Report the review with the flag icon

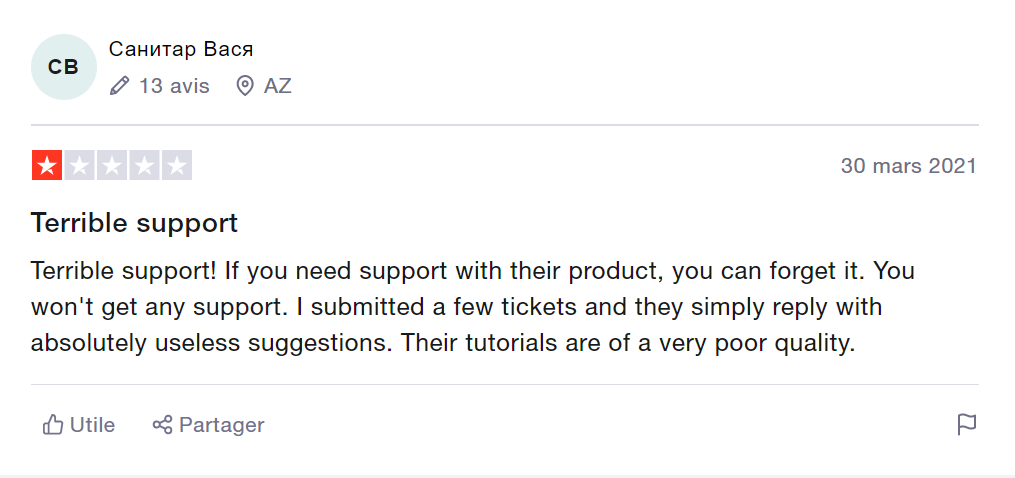pos(966,425)
